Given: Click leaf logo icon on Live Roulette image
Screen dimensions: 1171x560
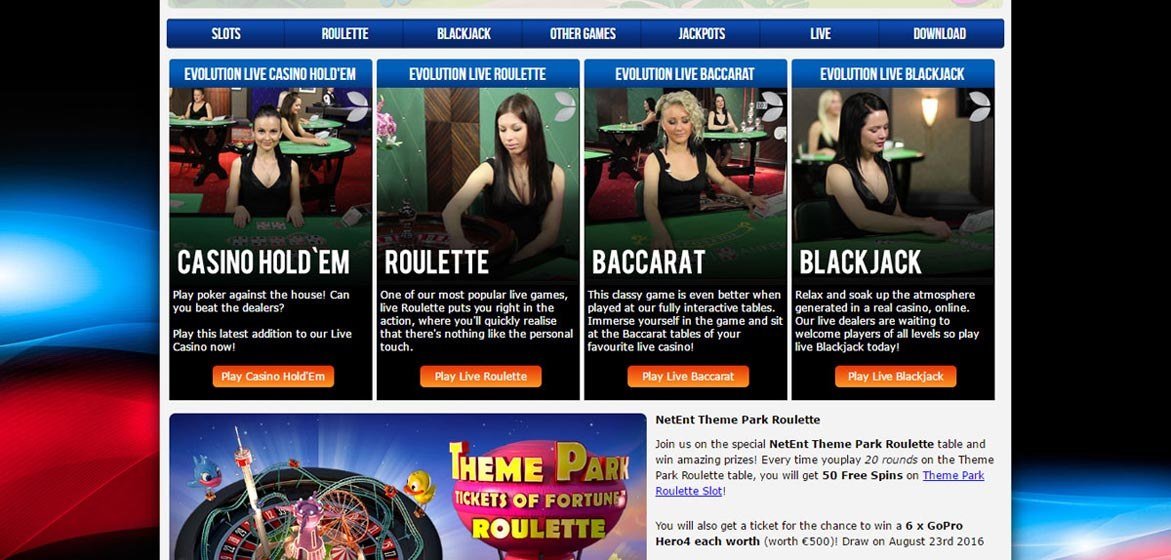Looking at the screenshot, I should click(565, 106).
